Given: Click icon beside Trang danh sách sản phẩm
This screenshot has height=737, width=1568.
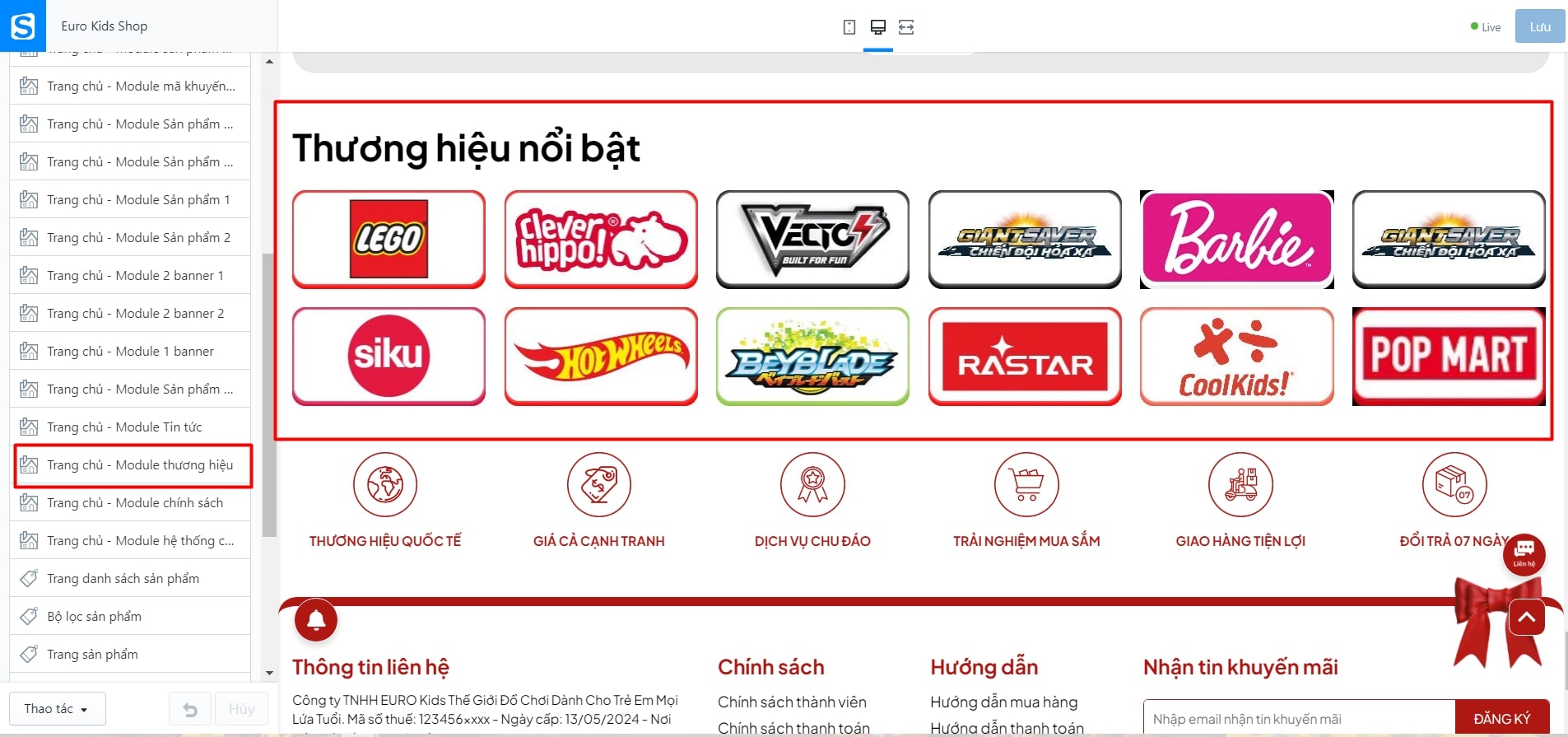Looking at the screenshot, I should 29,579.
